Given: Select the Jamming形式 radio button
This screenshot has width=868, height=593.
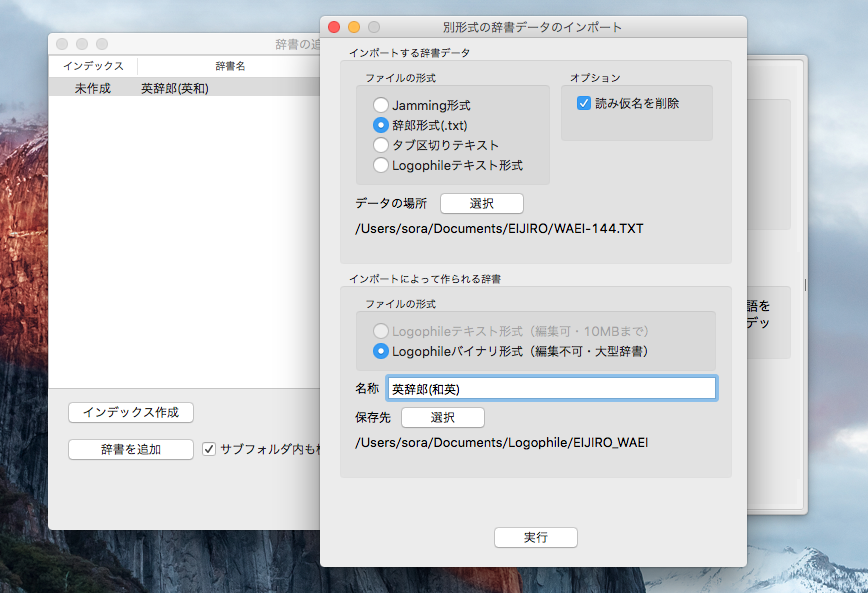Looking at the screenshot, I should [x=381, y=105].
